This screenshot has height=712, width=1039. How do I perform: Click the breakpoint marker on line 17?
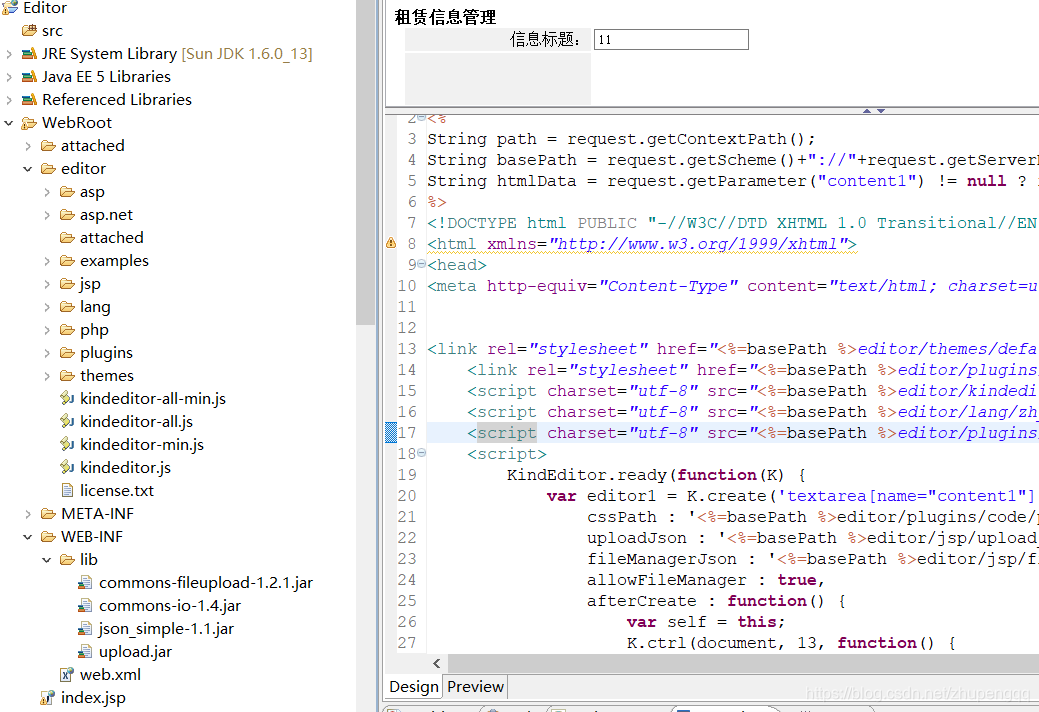pyautogui.click(x=391, y=432)
